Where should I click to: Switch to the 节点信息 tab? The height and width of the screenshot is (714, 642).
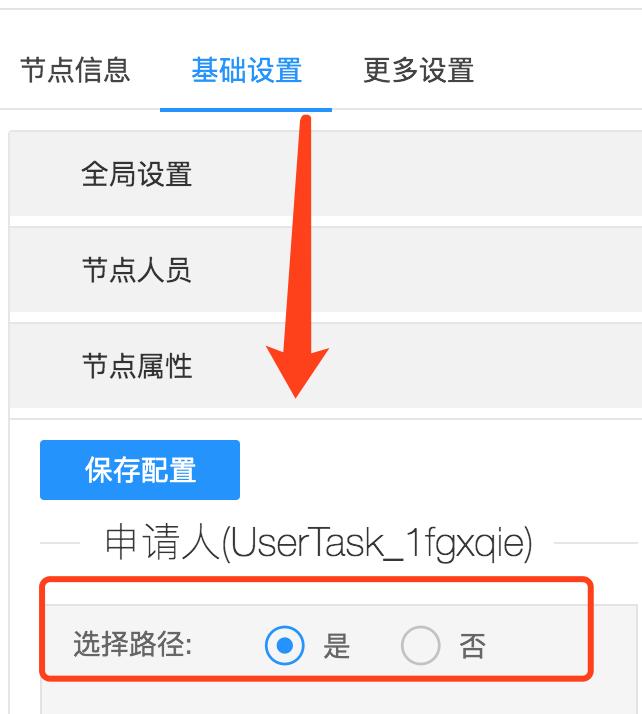[75, 70]
